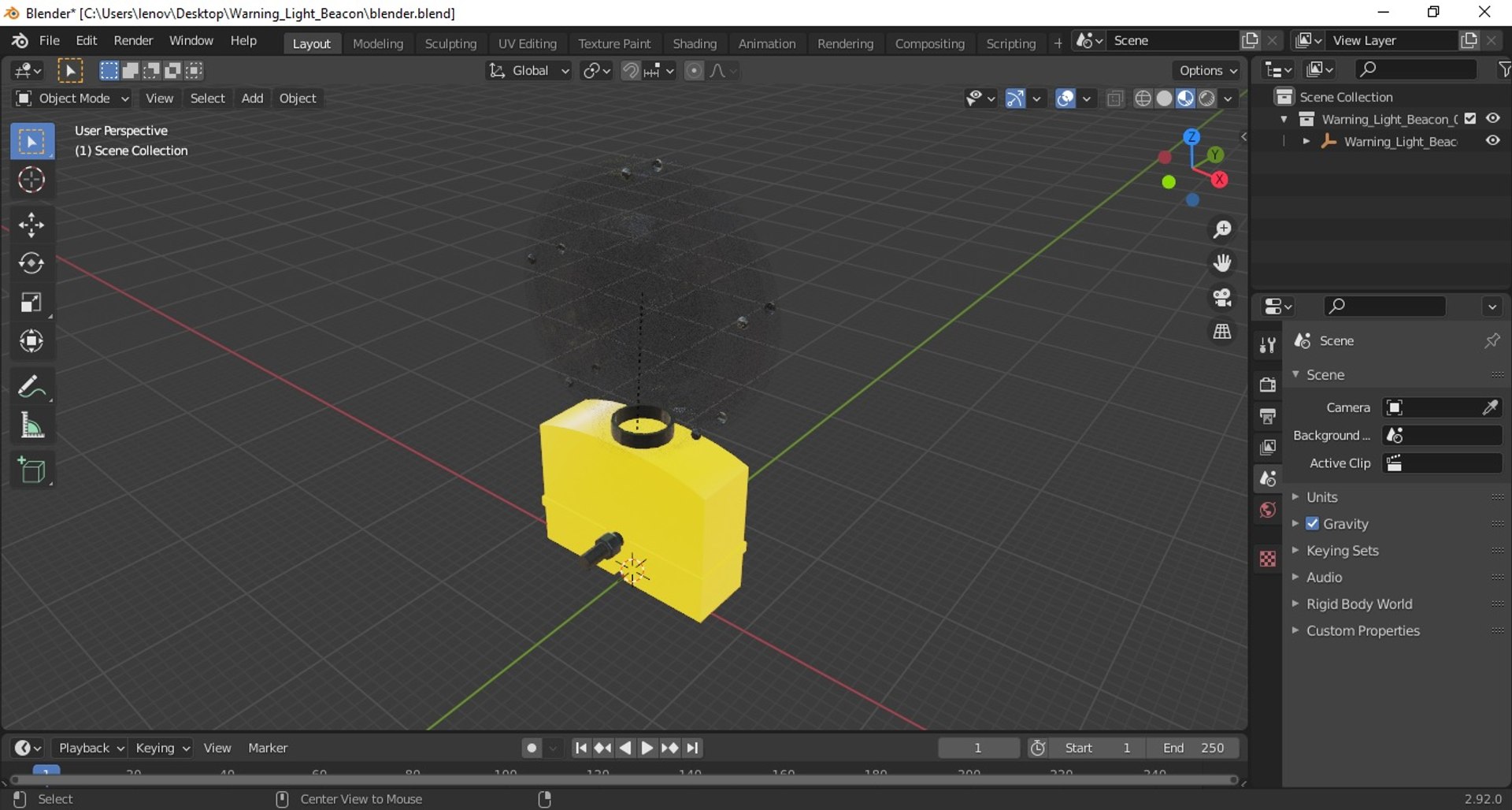Select the Add Cube tool

(32, 471)
